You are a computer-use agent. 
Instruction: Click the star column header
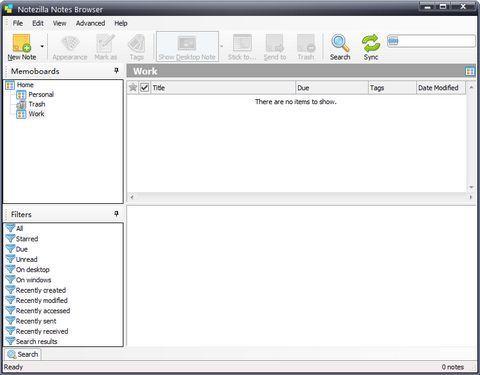133,88
